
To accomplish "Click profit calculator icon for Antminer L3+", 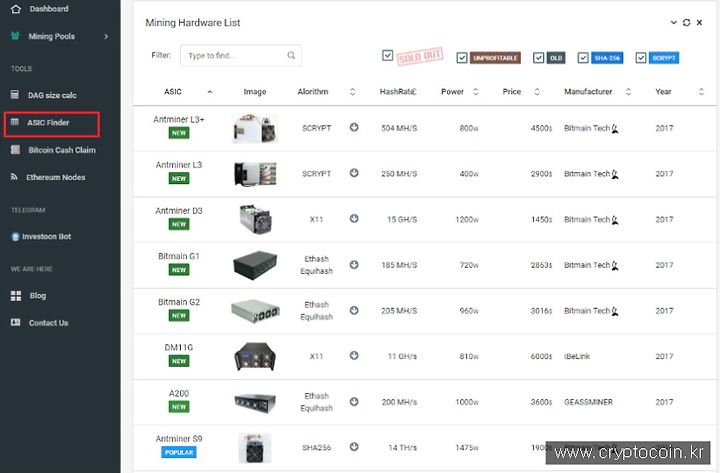I will [x=354, y=127].
